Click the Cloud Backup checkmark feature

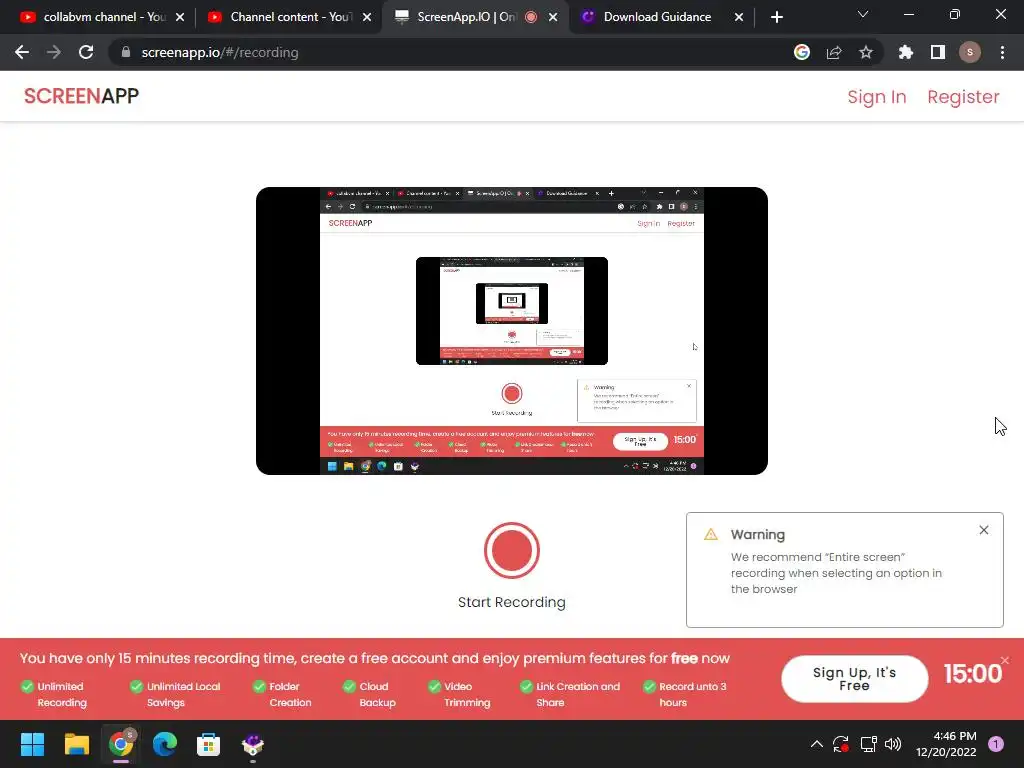coord(369,694)
